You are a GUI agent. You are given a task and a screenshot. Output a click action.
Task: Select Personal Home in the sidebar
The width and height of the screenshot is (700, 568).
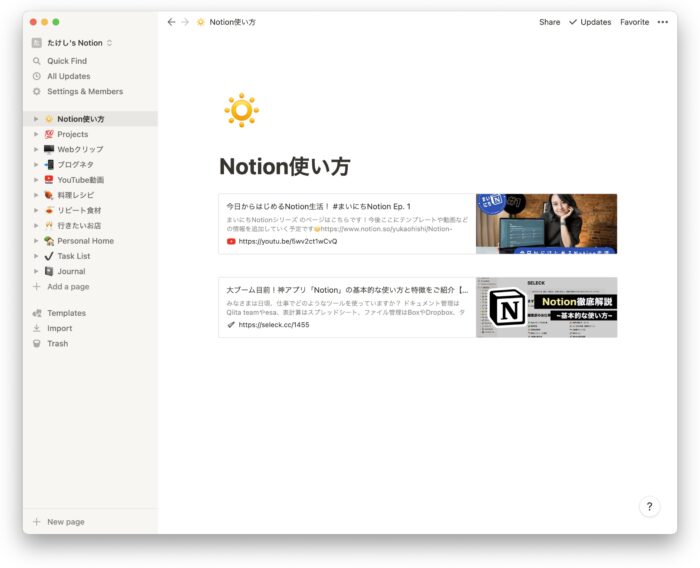(85, 241)
